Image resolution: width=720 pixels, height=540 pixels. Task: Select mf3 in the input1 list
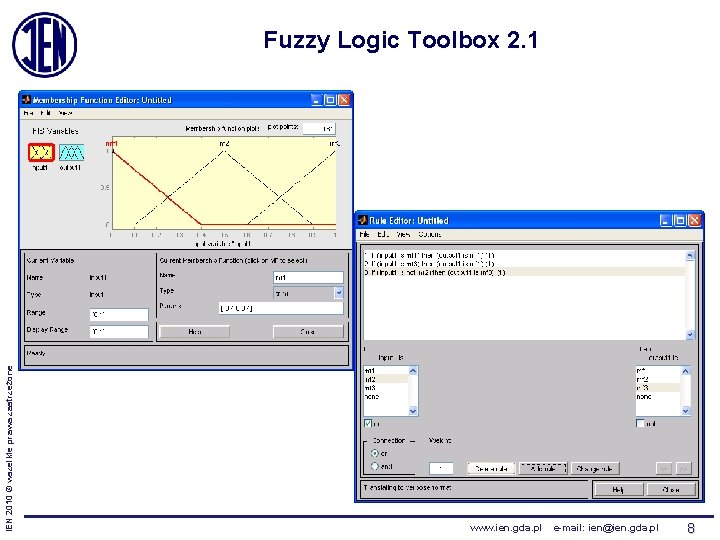(x=386, y=388)
